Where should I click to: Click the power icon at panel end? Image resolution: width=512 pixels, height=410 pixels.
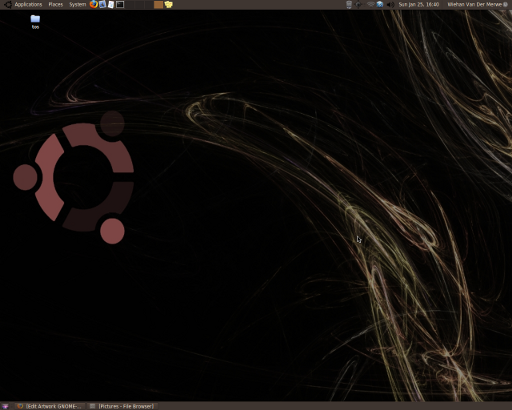pyautogui.click(x=505, y=4)
